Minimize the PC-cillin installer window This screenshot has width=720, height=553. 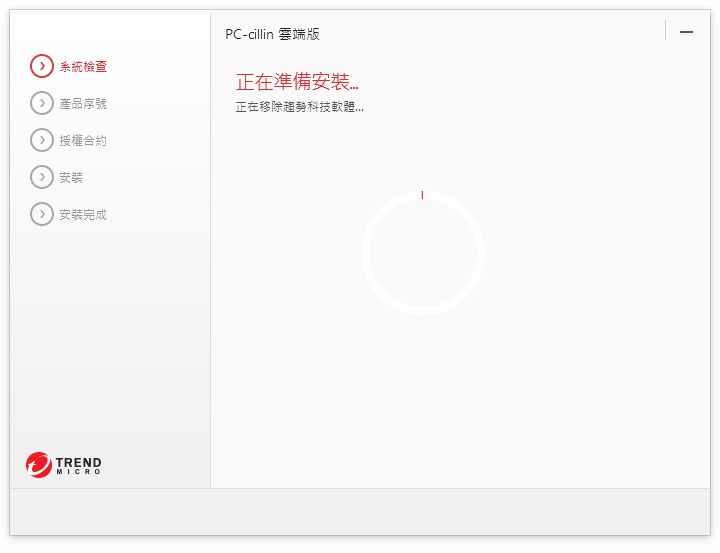686,32
